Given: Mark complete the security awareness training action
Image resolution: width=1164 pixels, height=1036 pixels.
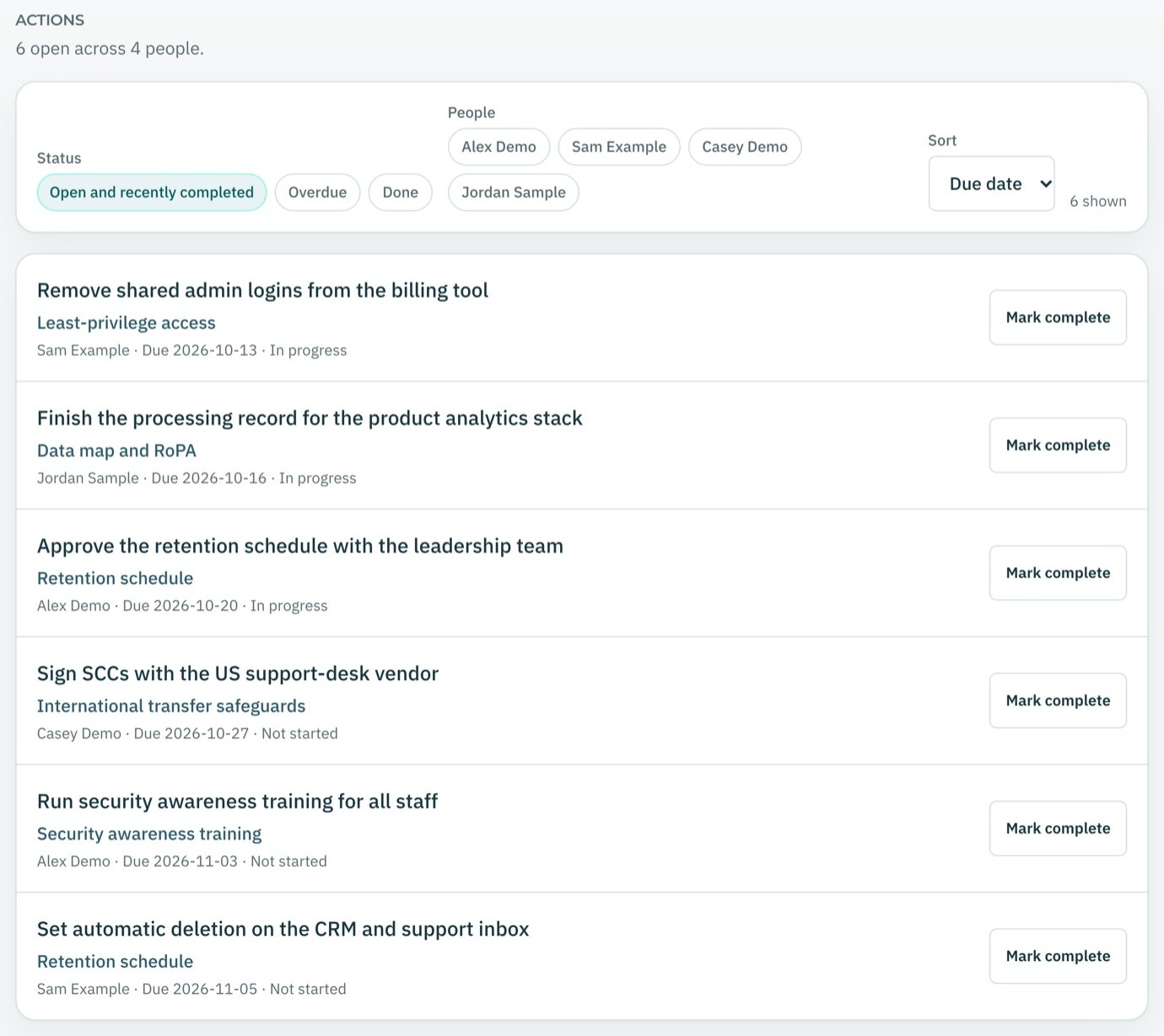Looking at the screenshot, I should [1058, 828].
